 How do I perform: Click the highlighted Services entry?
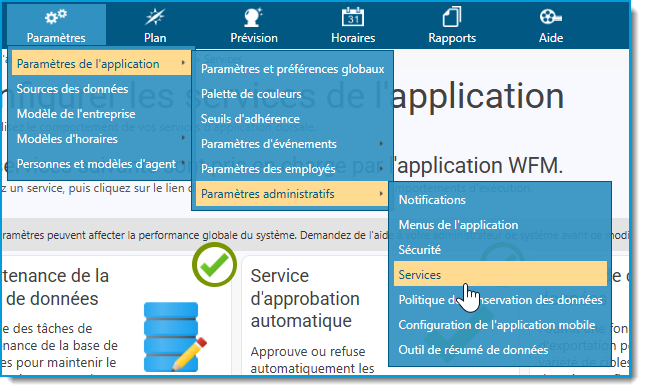[x=500, y=274]
